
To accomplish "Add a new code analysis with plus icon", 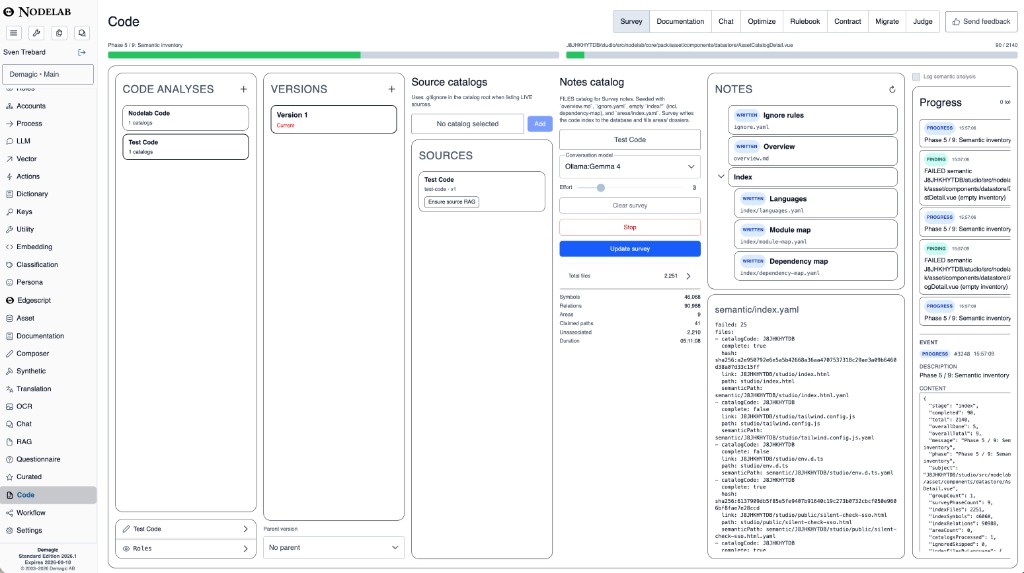I will point(244,89).
